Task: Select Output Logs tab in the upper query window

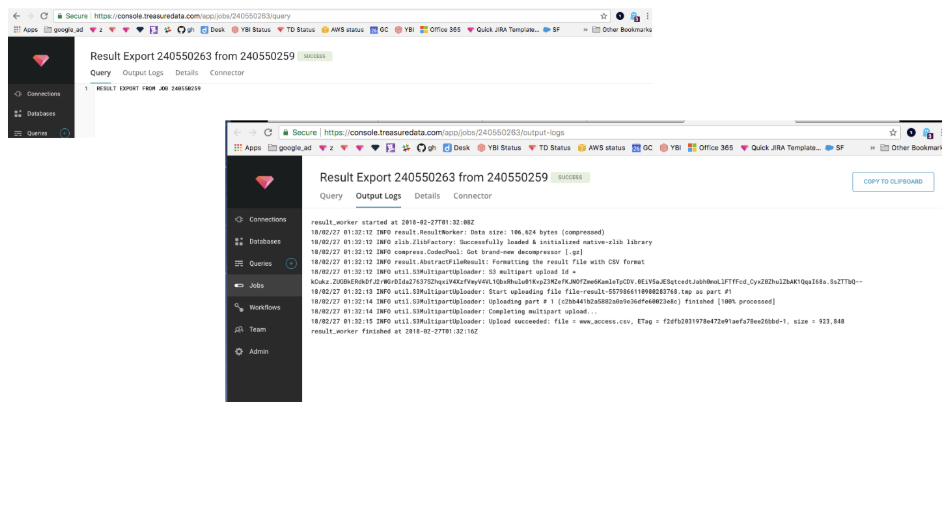Action: tap(142, 73)
